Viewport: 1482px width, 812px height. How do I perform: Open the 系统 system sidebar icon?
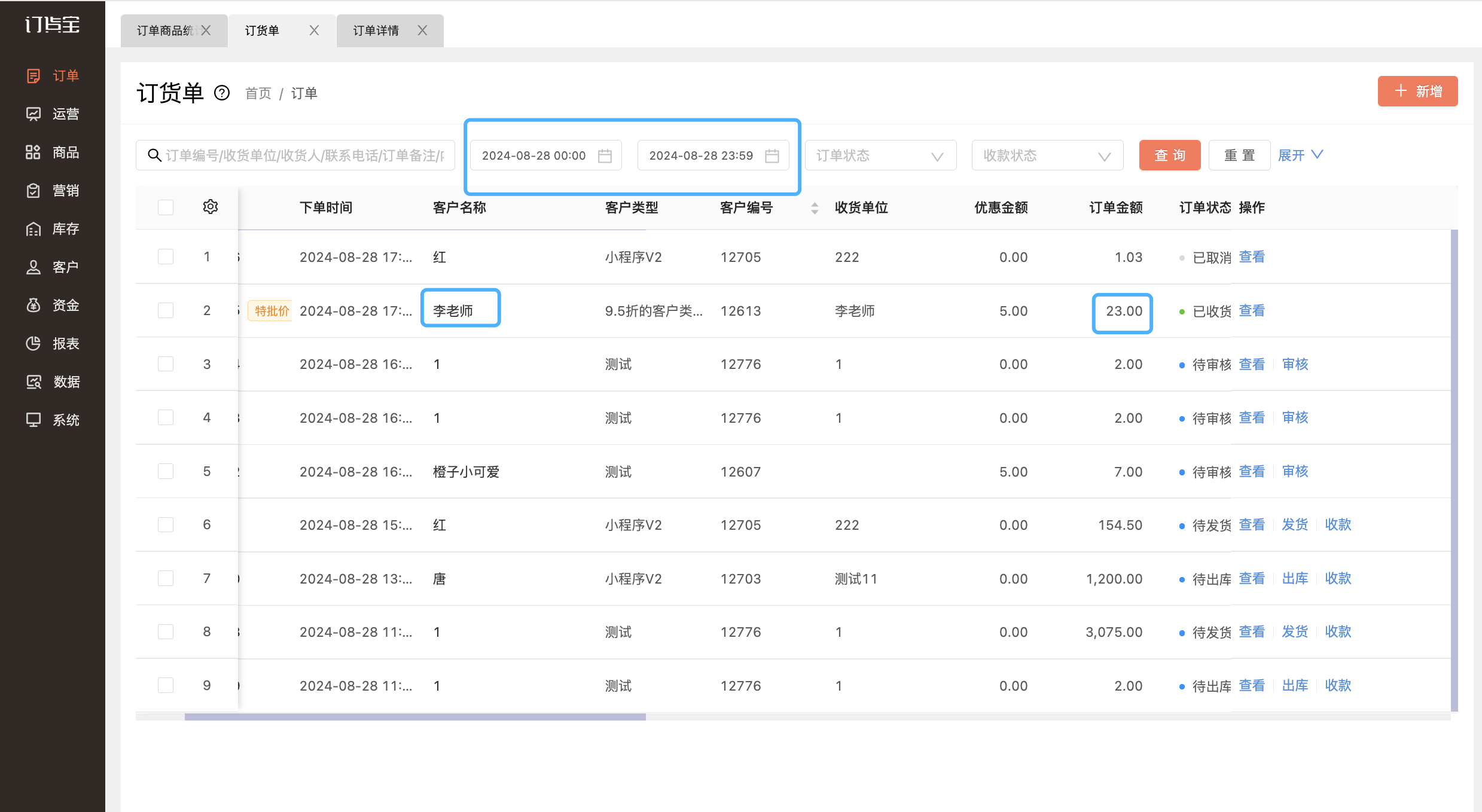tap(33, 420)
